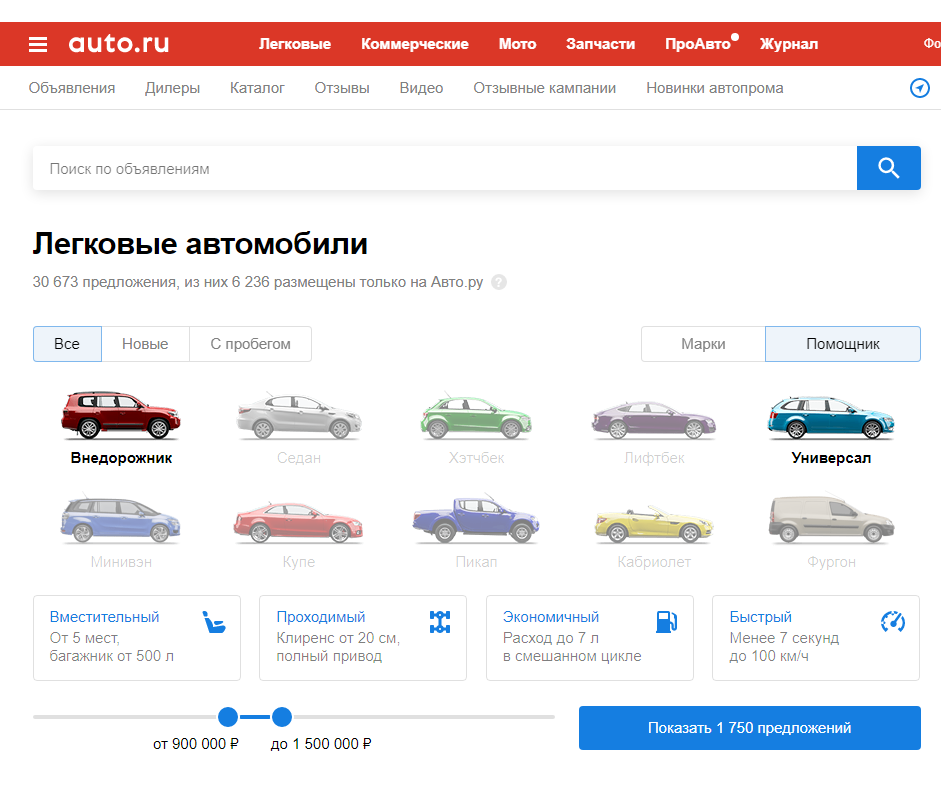Click the auto.ru logo
Viewport: 941px width, 806px height.
click(119, 43)
